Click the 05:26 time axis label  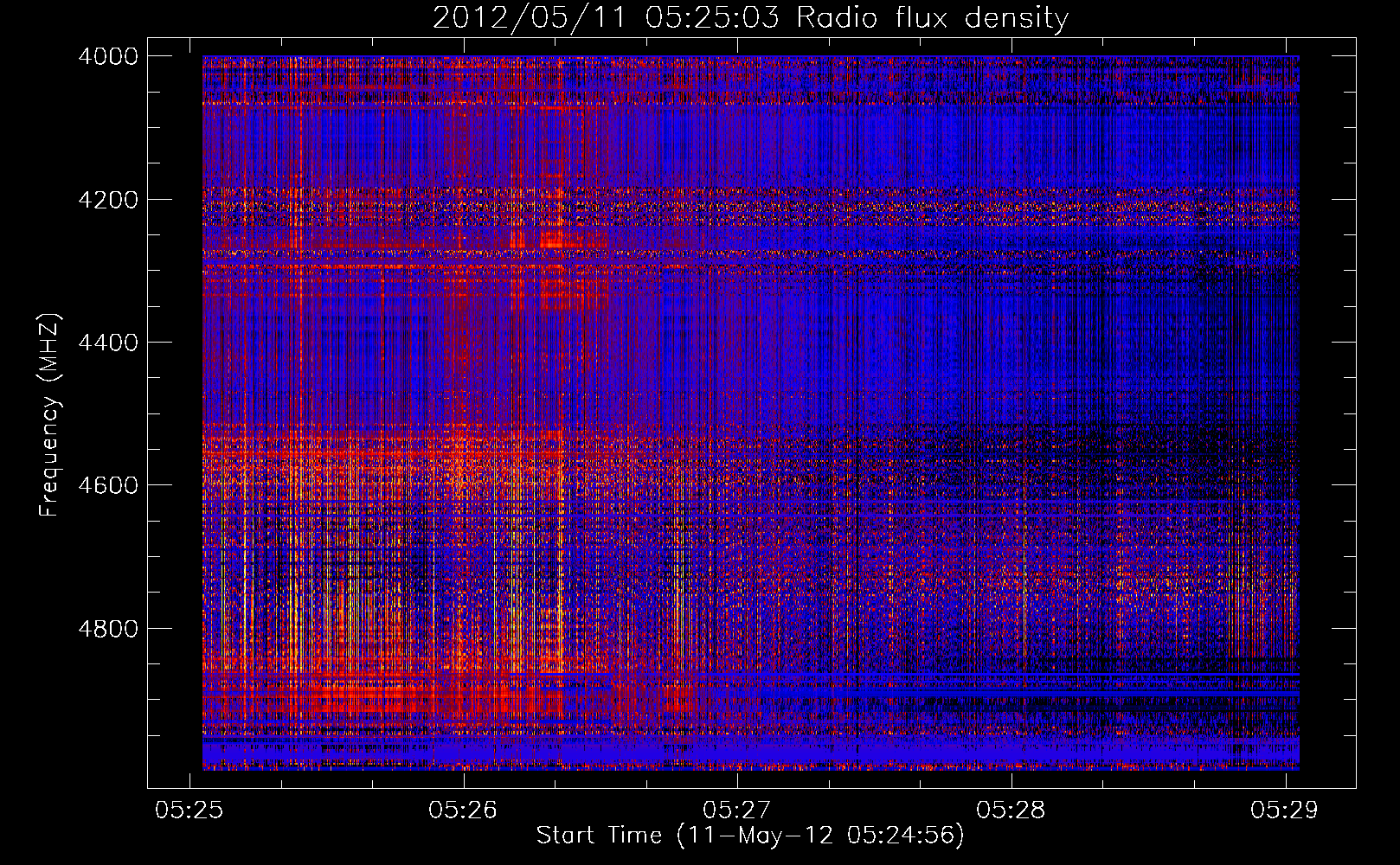click(463, 810)
